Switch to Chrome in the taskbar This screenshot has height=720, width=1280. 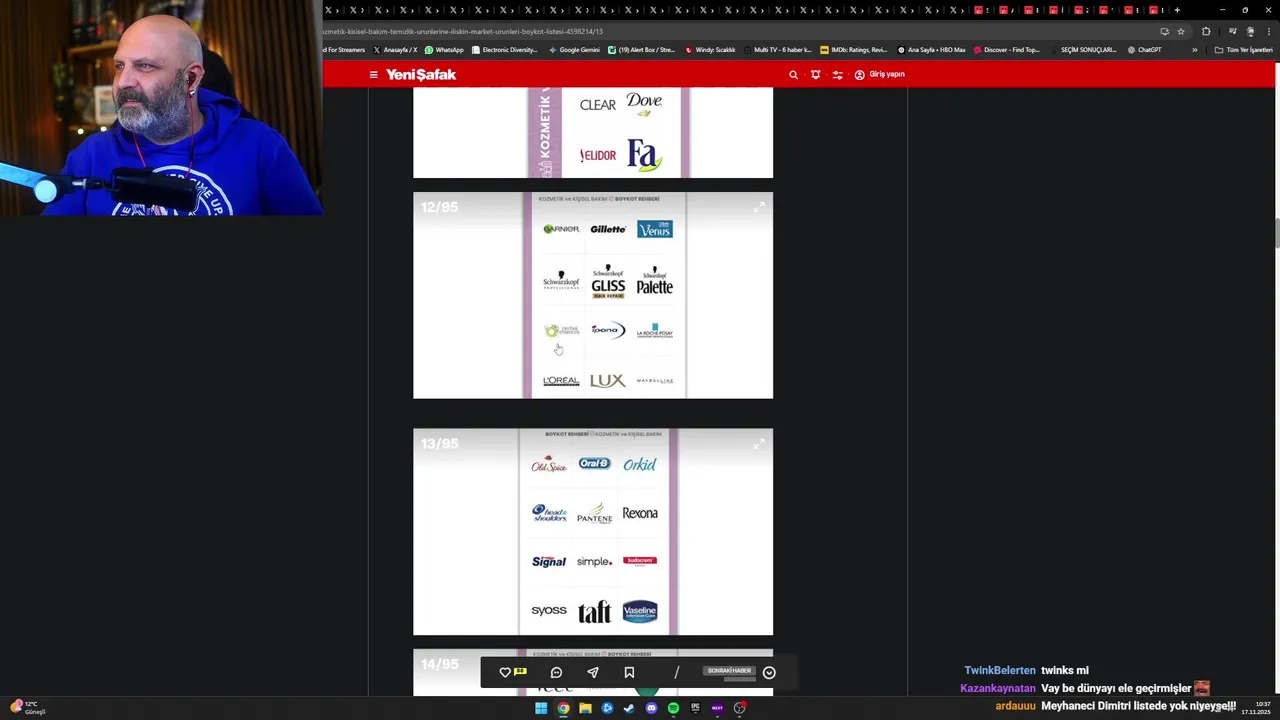pos(563,708)
